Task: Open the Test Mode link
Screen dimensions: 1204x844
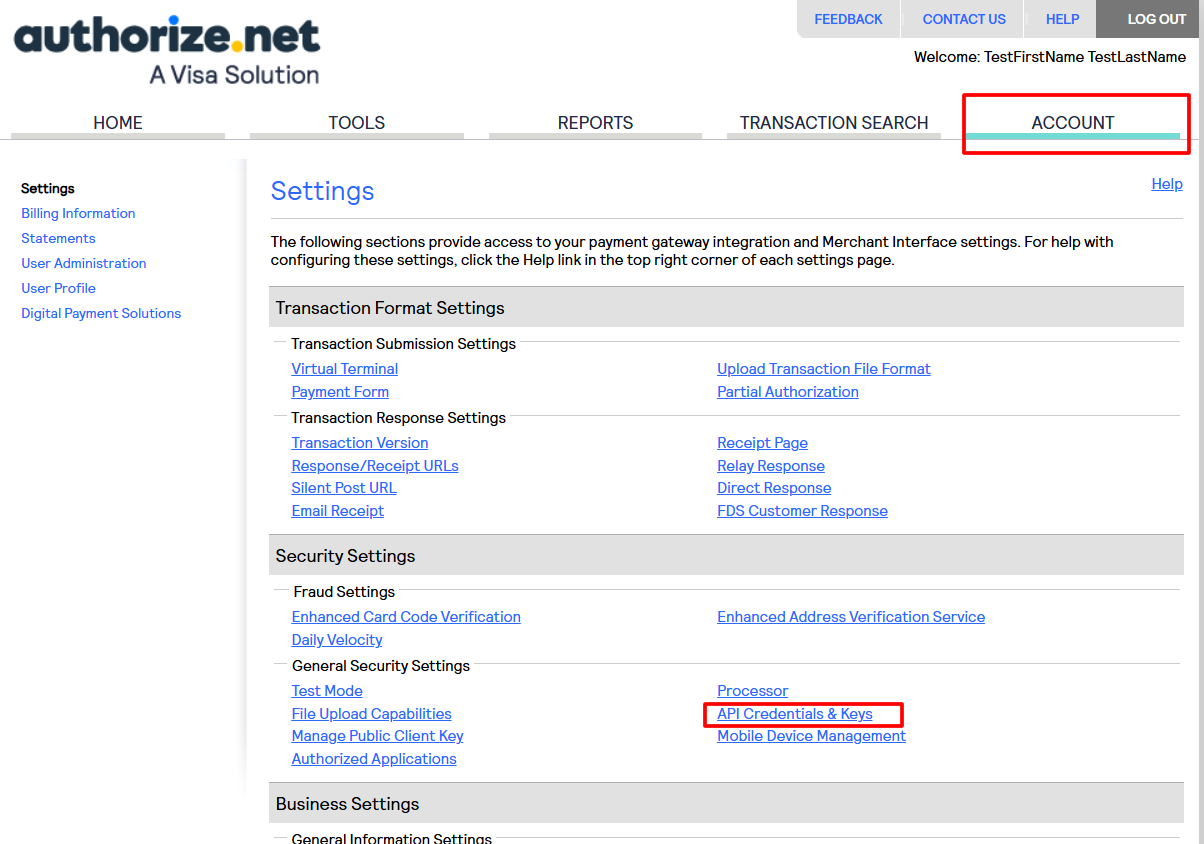Action: [x=327, y=691]
